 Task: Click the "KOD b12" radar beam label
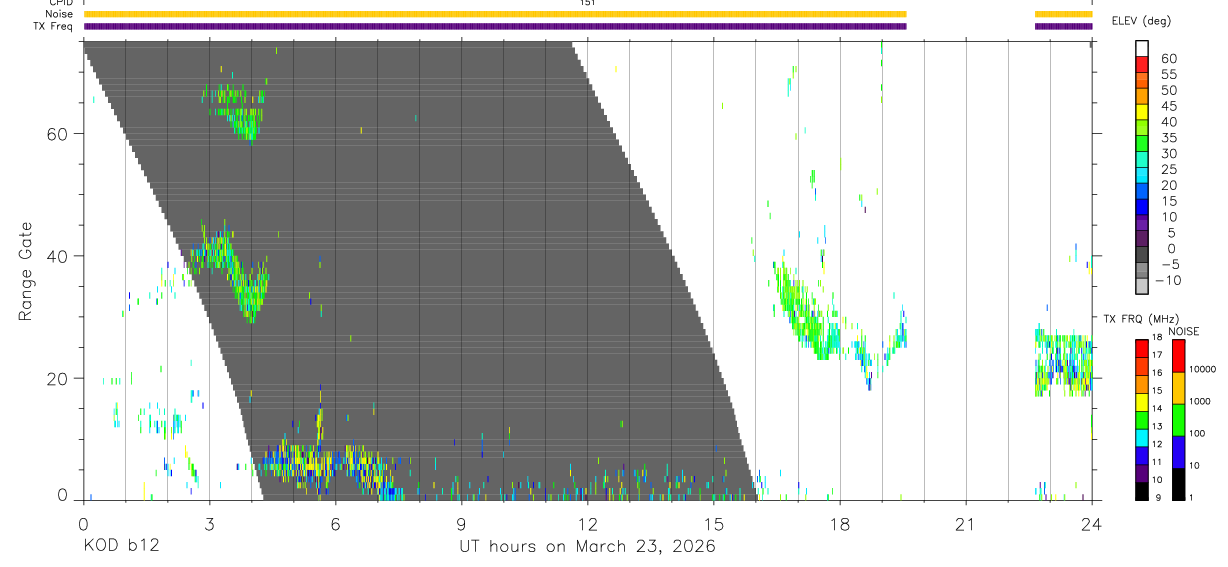(121, 546)
